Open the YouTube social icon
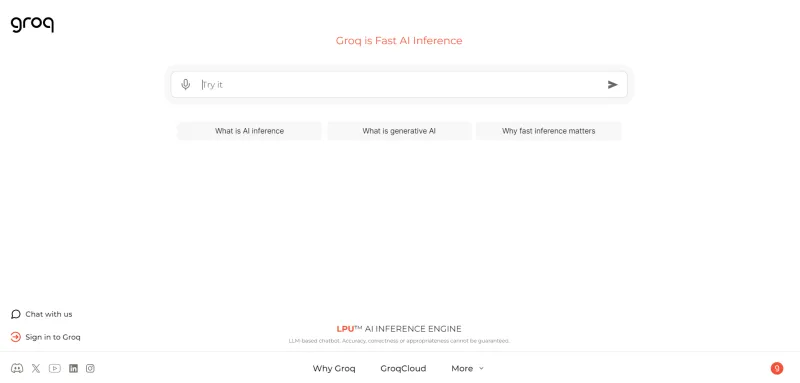 pyautogui.click(x=55, y=368)
